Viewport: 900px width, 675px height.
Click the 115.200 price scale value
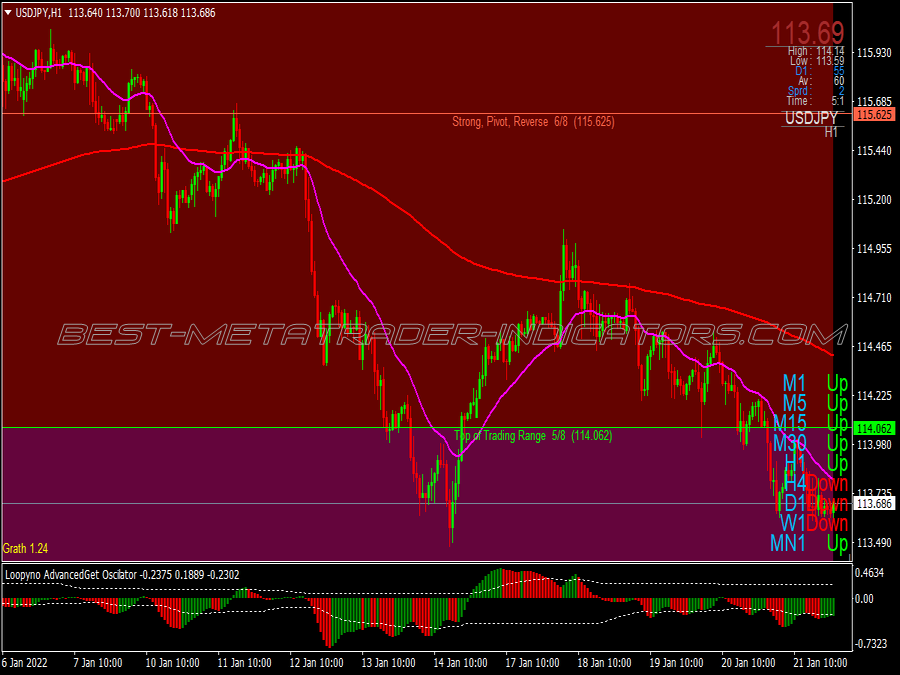coord(874,200)
